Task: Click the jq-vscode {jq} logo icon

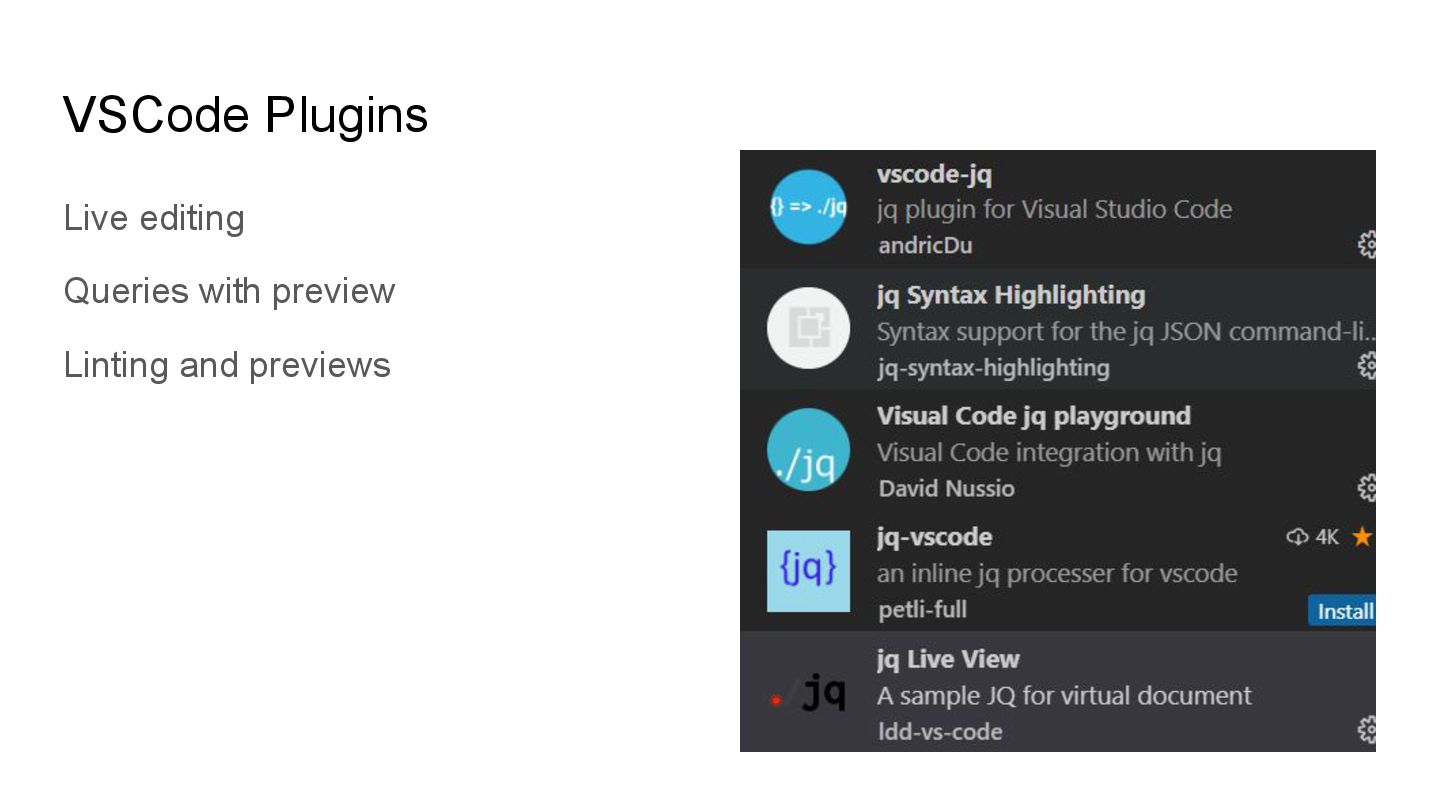Action: (x=808, y=571)
